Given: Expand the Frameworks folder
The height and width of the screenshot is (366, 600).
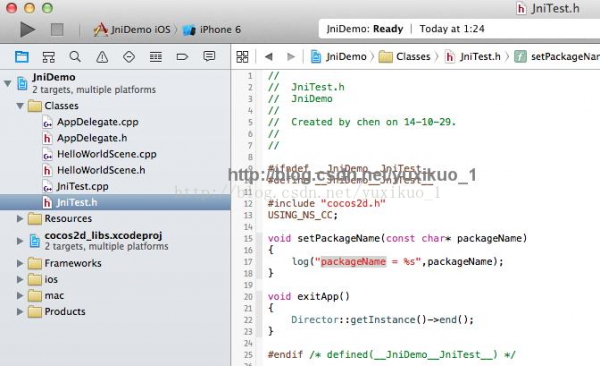Looking at the screenshot, I should click(x=20, y=263).
